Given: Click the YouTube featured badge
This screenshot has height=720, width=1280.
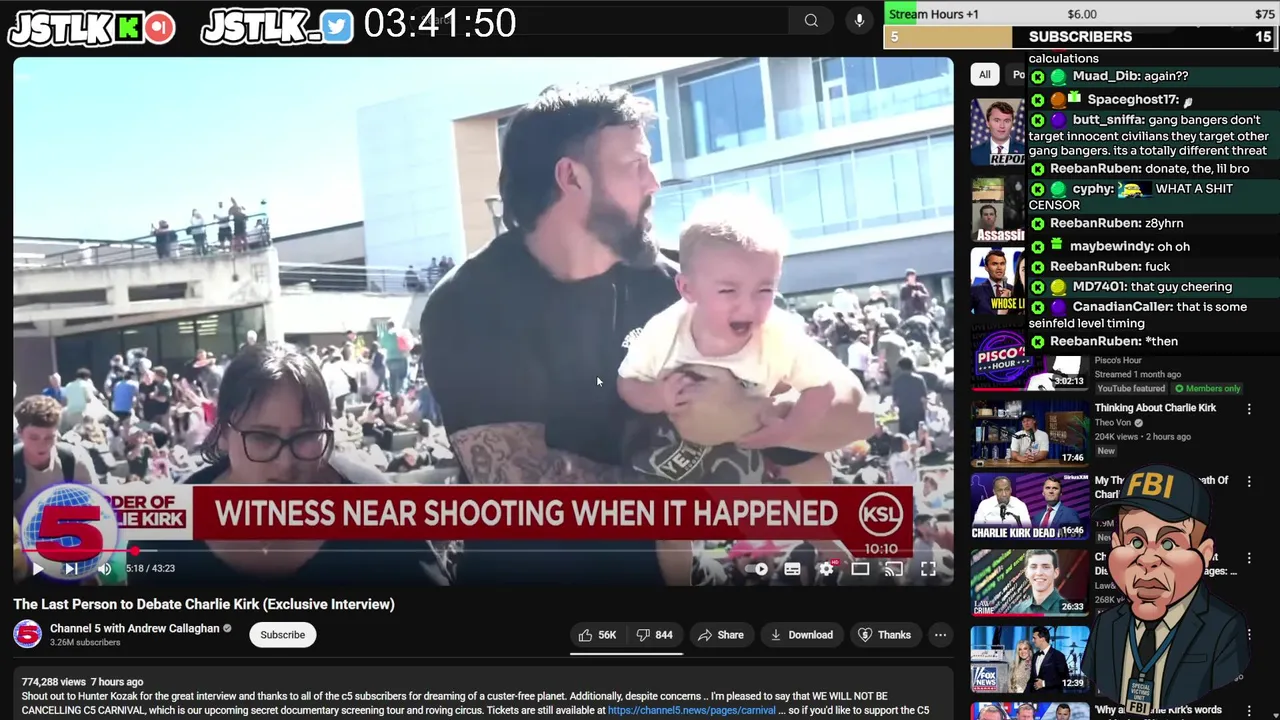Looking at the screenshot, I should click(1130, 388).
